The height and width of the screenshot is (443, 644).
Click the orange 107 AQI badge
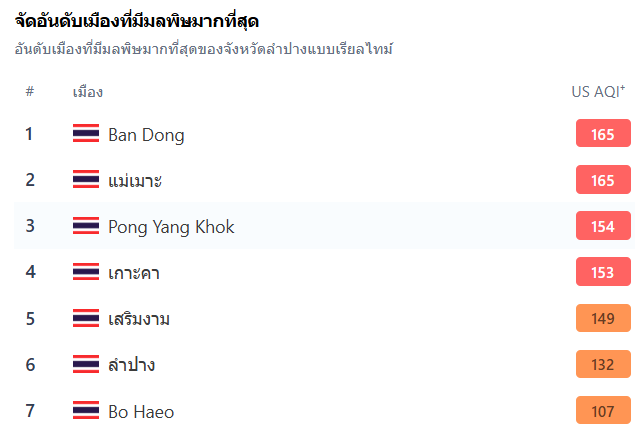(x=603, y=410)
